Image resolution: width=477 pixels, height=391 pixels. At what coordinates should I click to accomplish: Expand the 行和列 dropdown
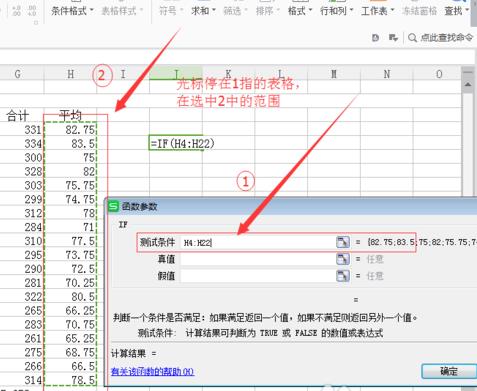pos(337,11)
